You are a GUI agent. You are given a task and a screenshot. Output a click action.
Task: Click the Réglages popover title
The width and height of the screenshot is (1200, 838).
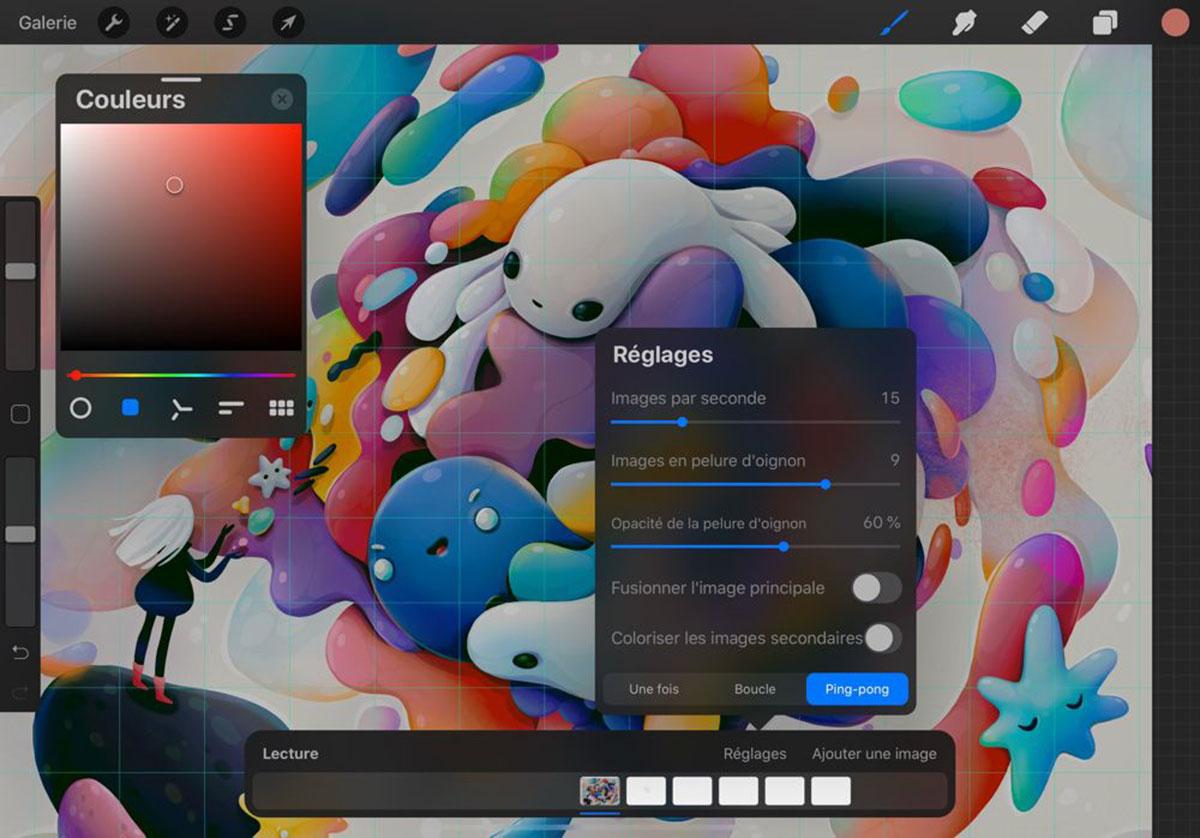pos(663,355)
